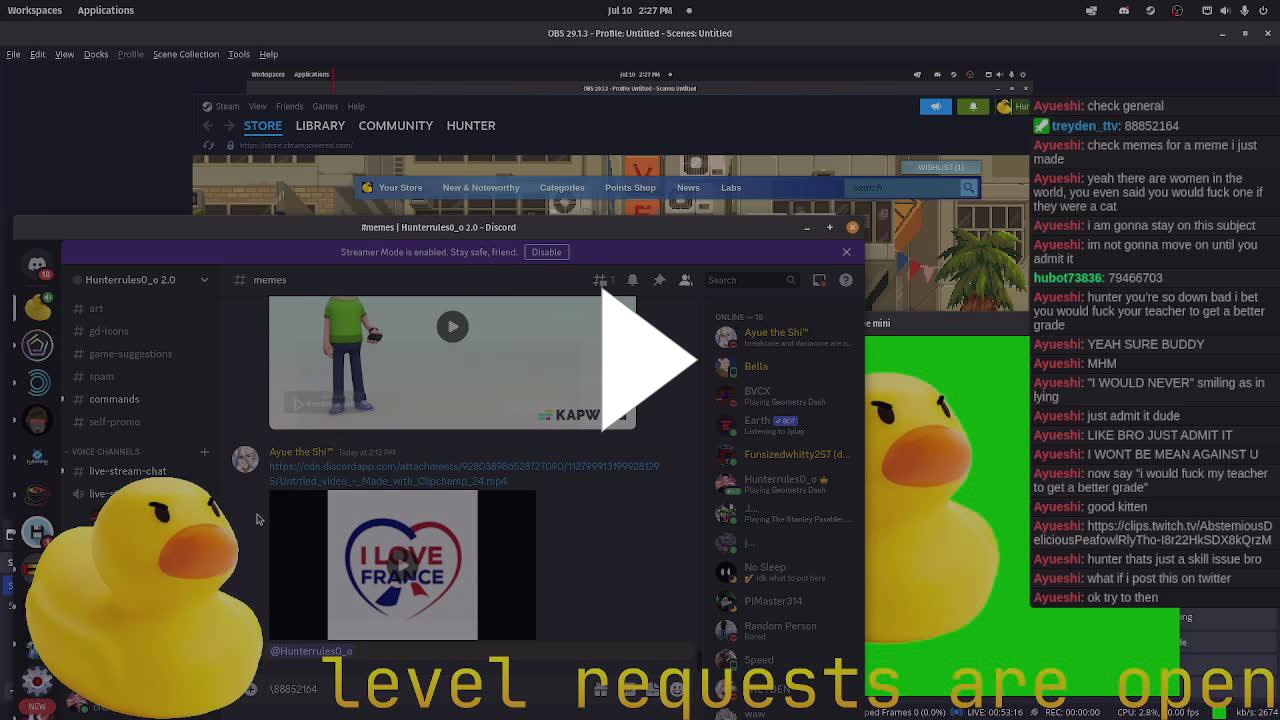Expand the Hunterrules0_o 2.0 server dropdown
Screen dimensions: 1280x720
click(x=204, y=280)
